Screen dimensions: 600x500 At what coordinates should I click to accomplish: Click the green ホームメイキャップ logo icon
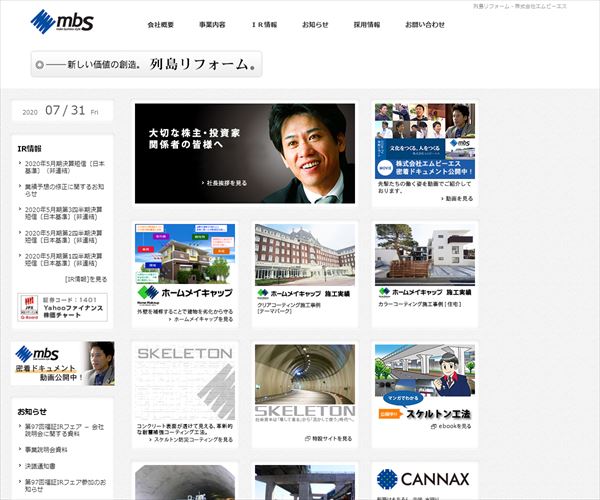click(148, 293)
